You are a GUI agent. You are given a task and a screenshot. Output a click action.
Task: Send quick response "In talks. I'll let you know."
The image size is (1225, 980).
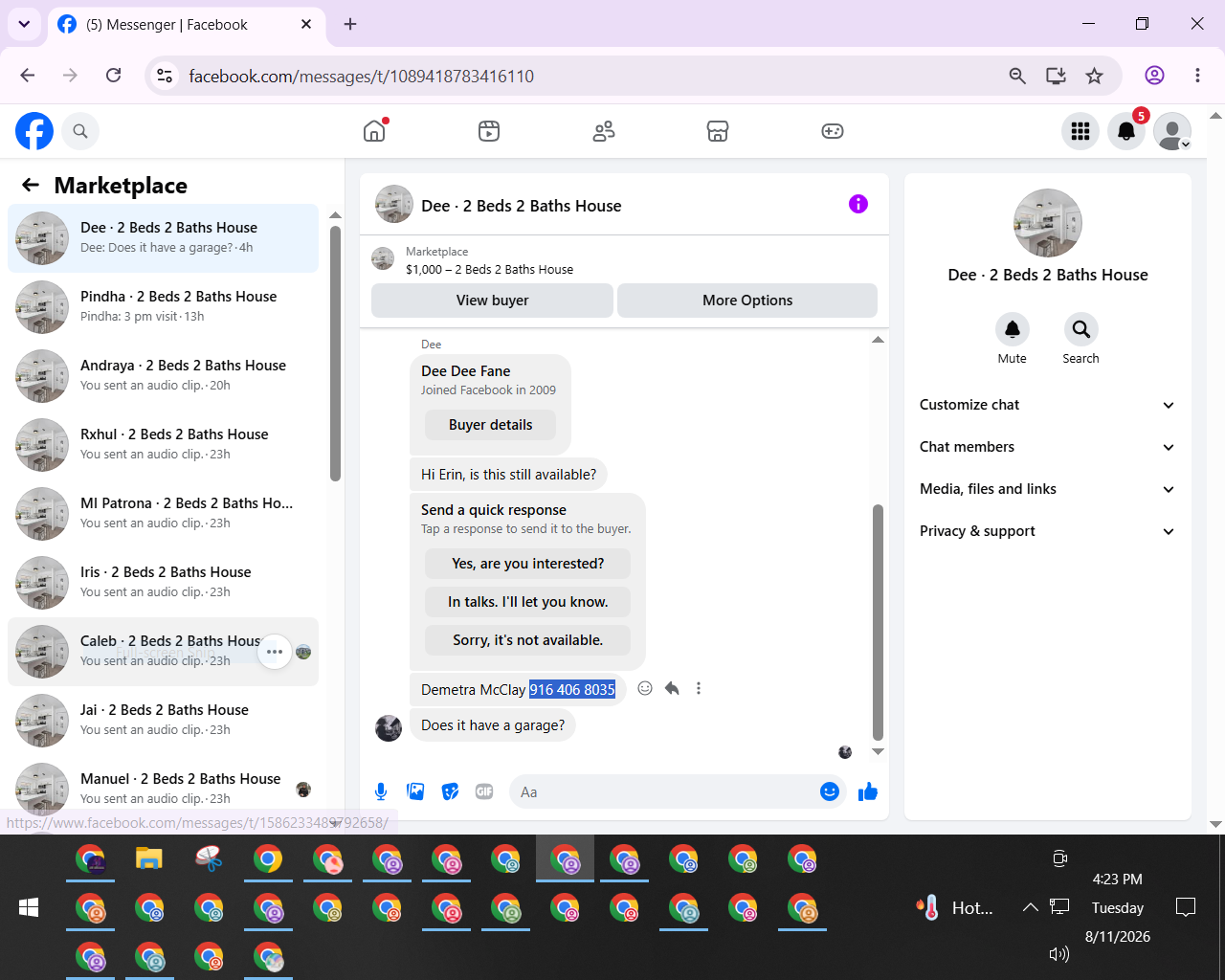tap(527, 602)
